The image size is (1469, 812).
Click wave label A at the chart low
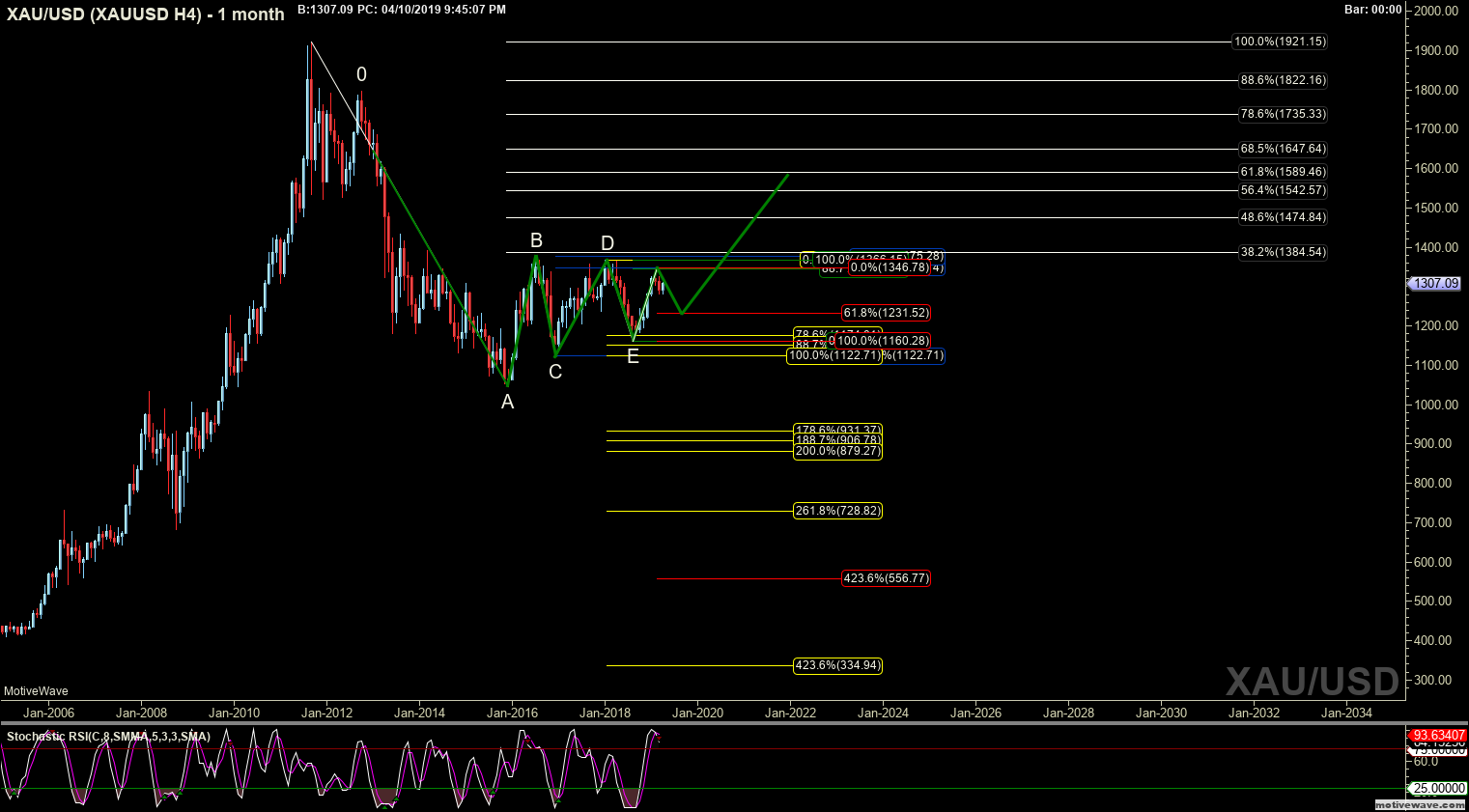507,402
